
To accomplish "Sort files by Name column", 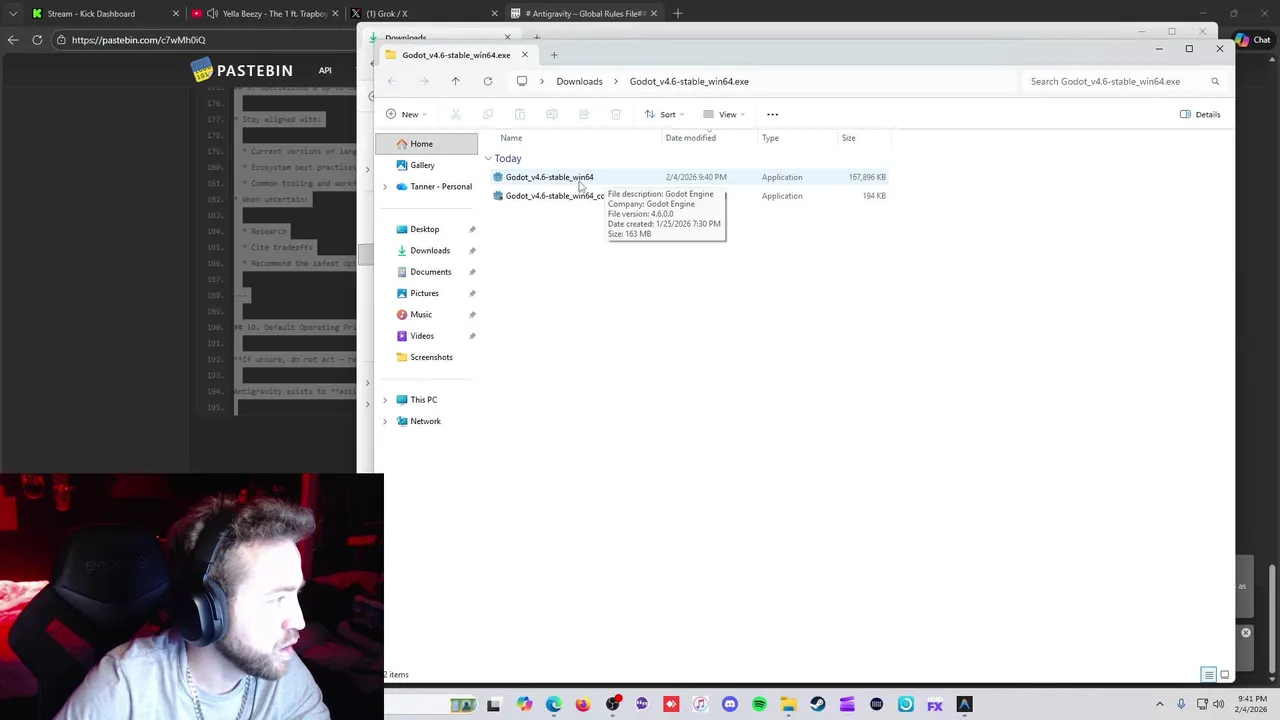I will point(511,138).
